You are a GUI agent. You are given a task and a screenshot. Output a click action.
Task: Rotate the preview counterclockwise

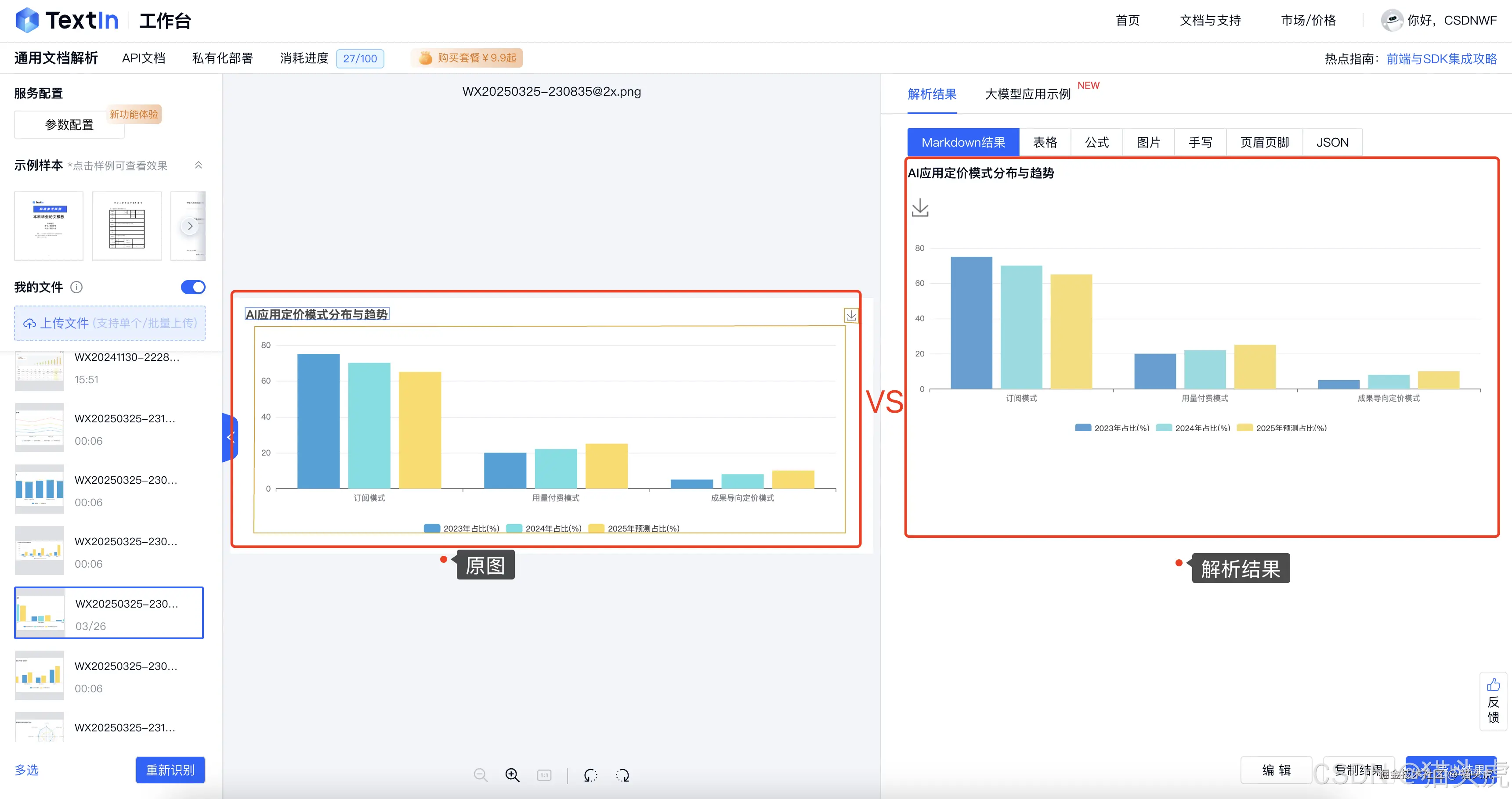tap(590, 774)
